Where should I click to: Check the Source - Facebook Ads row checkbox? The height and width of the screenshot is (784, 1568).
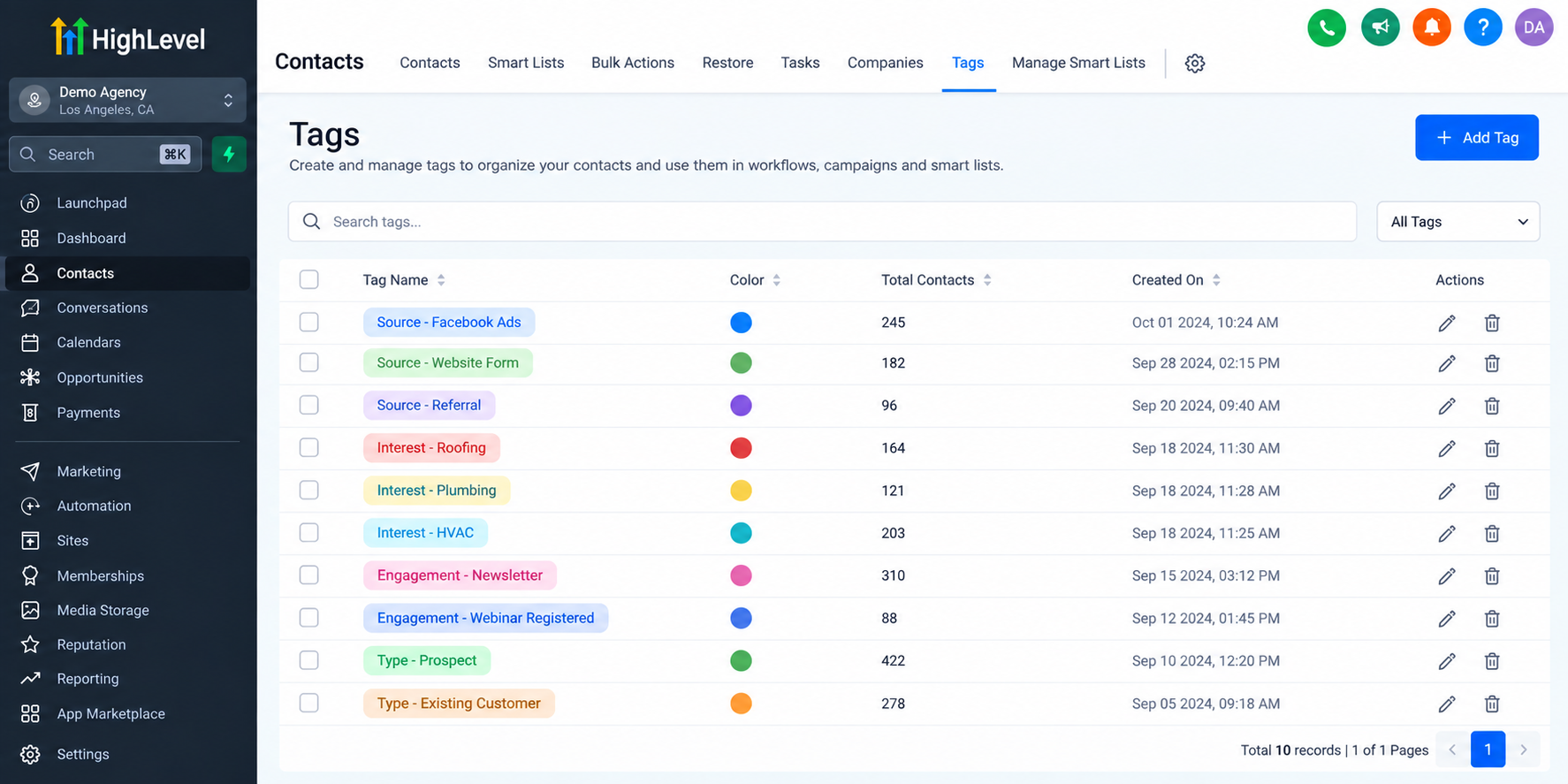tap(308, 322)
